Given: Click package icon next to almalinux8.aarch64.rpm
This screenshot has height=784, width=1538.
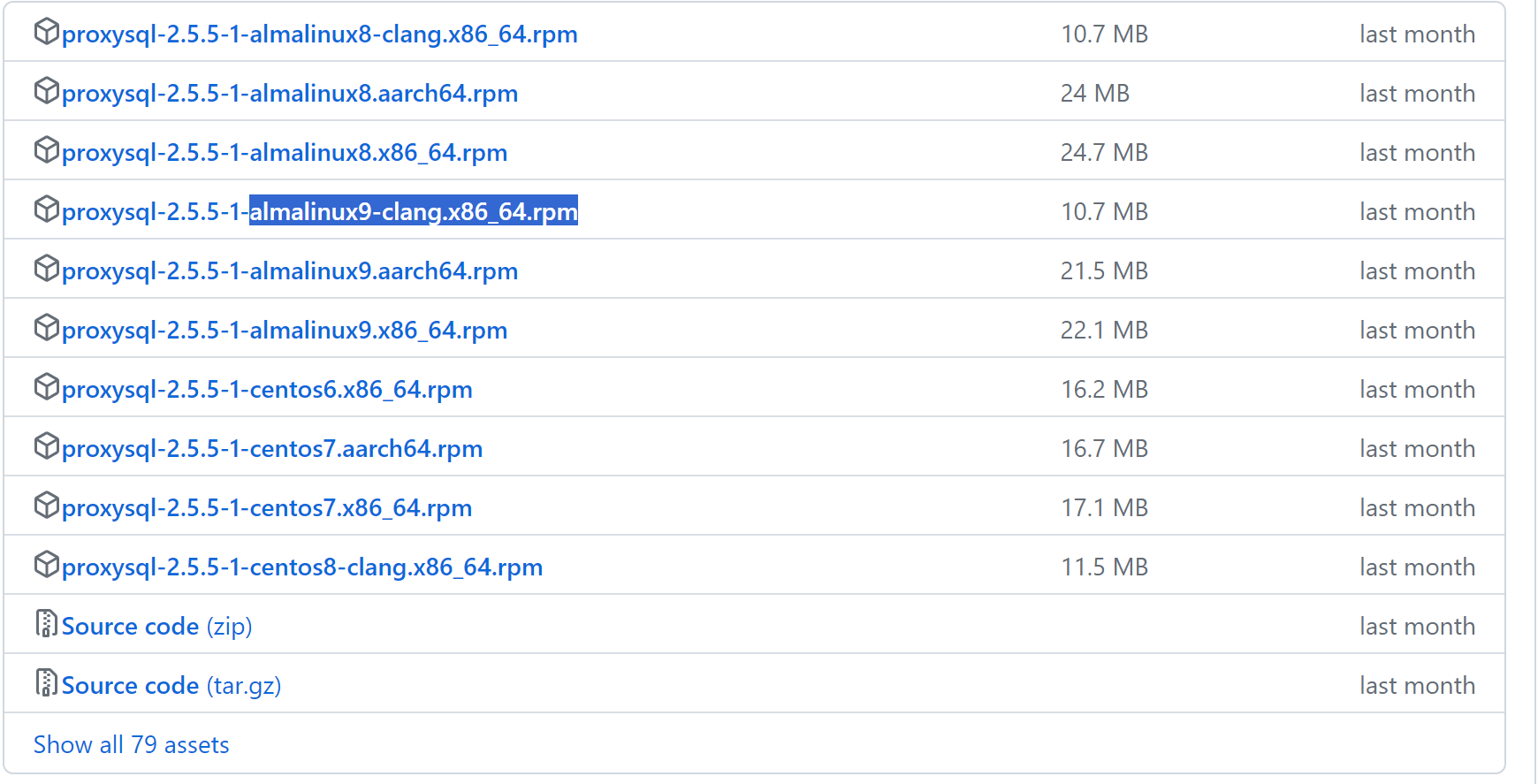Looking at the screenshot, I should (46, 92).
